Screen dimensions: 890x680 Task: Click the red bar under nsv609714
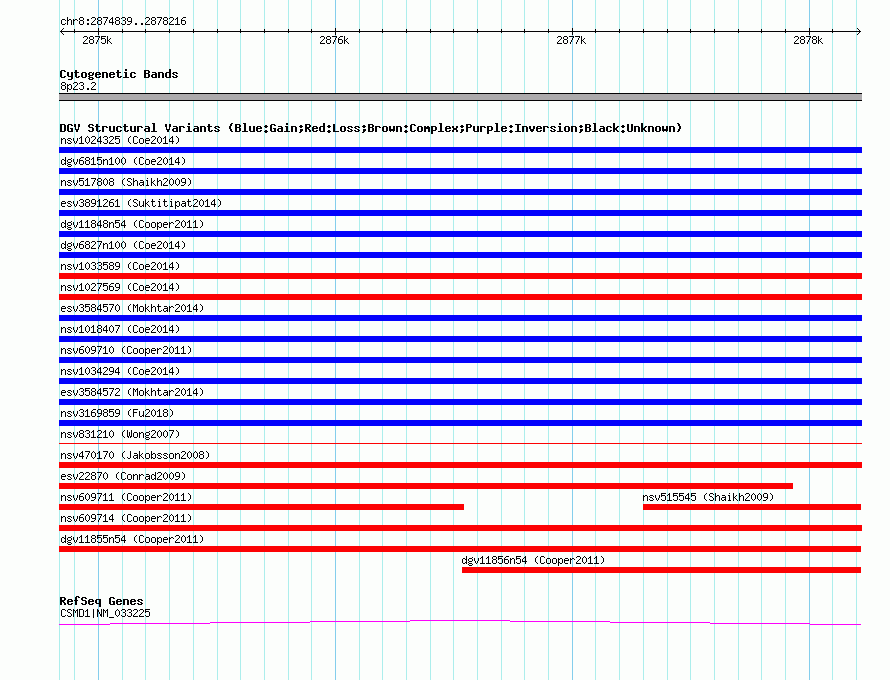click(x=460, y=528)
